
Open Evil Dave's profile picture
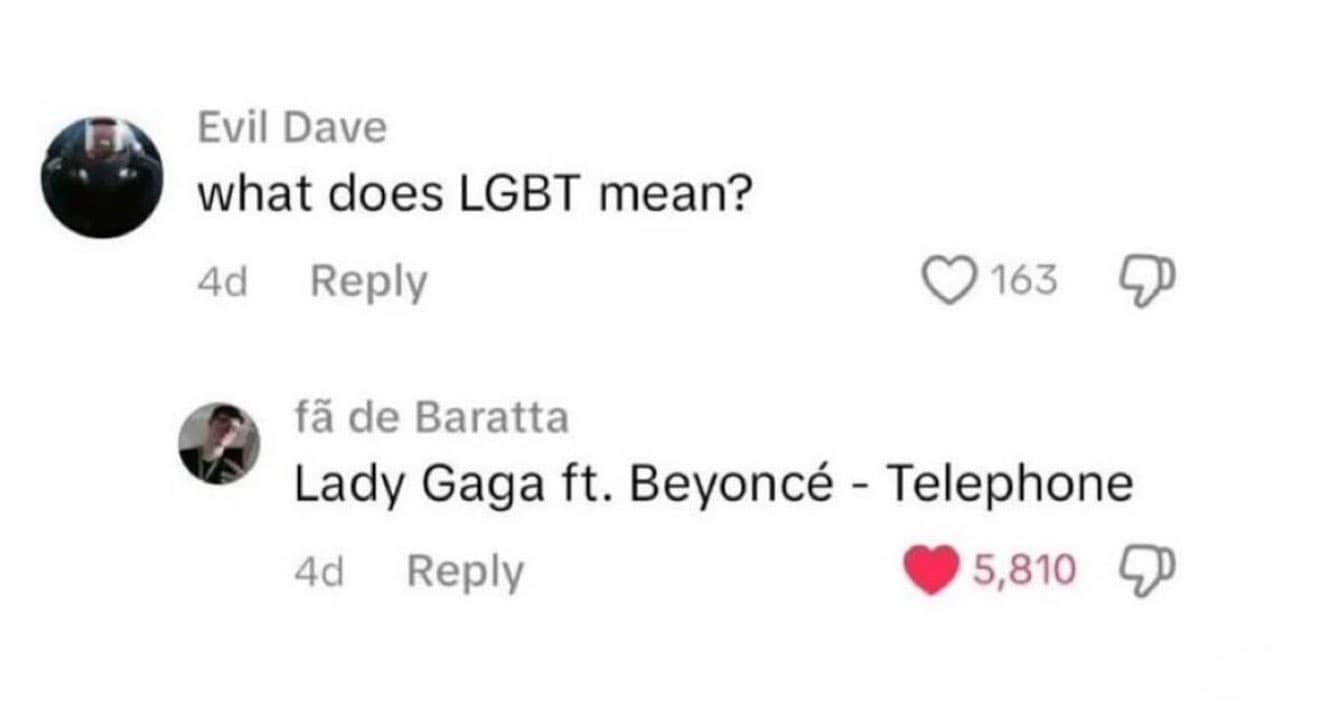(101, 177)
